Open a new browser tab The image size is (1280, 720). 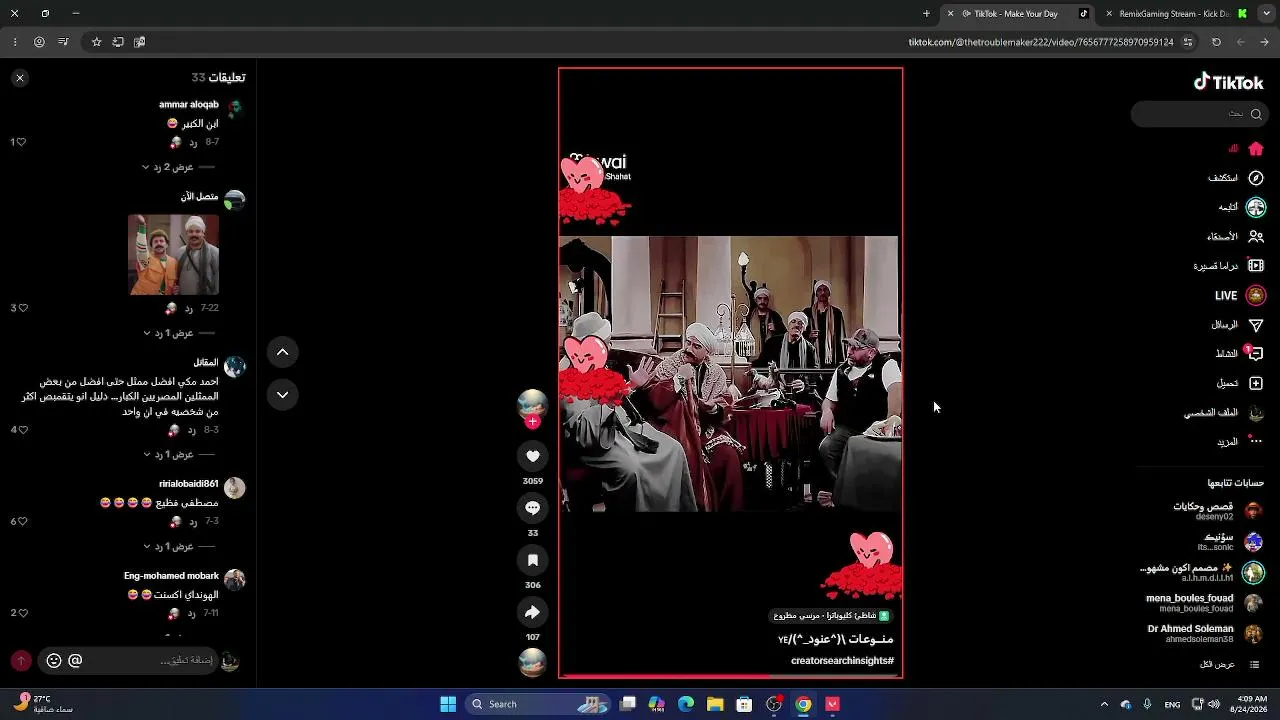coord(926,14)
